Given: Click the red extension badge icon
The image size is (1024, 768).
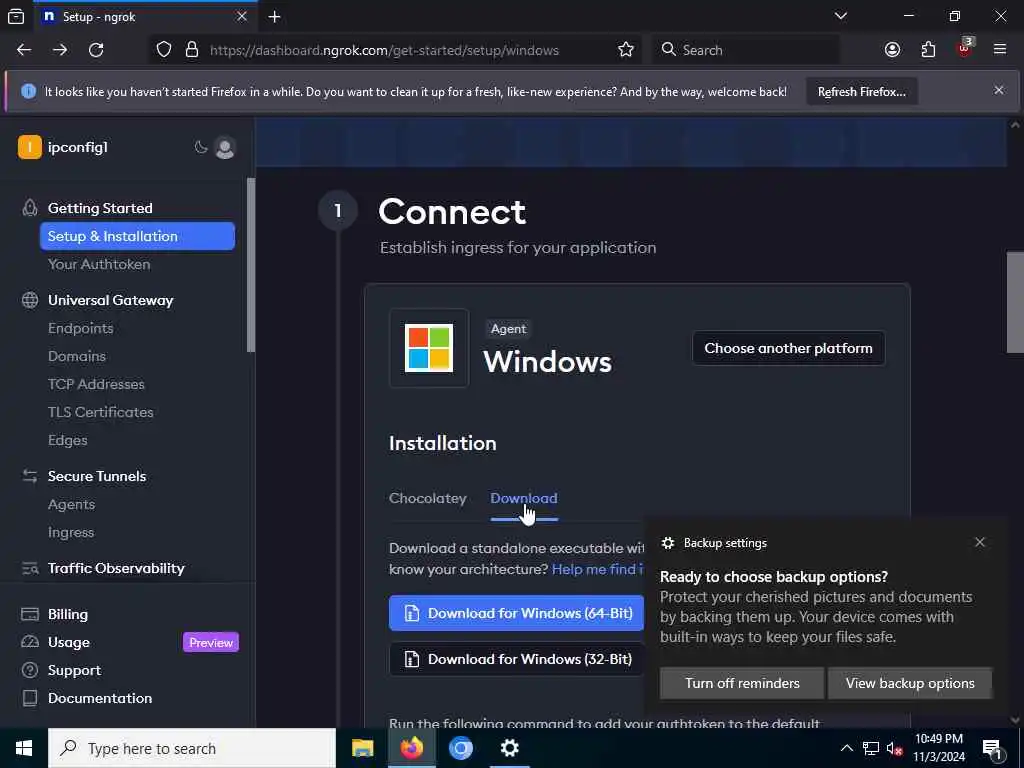Looking at the screenshot, I should tap(965, 48).
